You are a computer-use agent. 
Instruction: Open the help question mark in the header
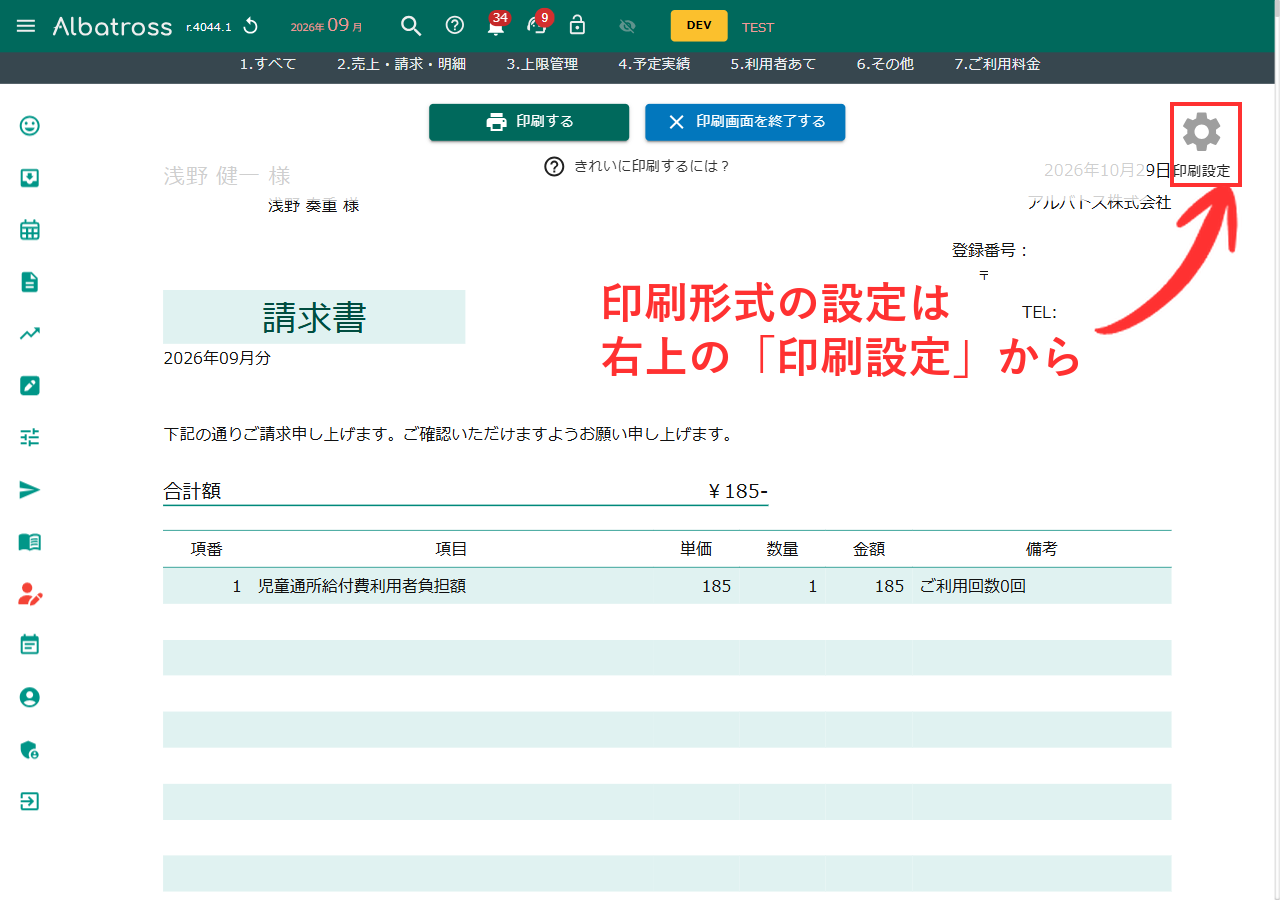[455, 26]
